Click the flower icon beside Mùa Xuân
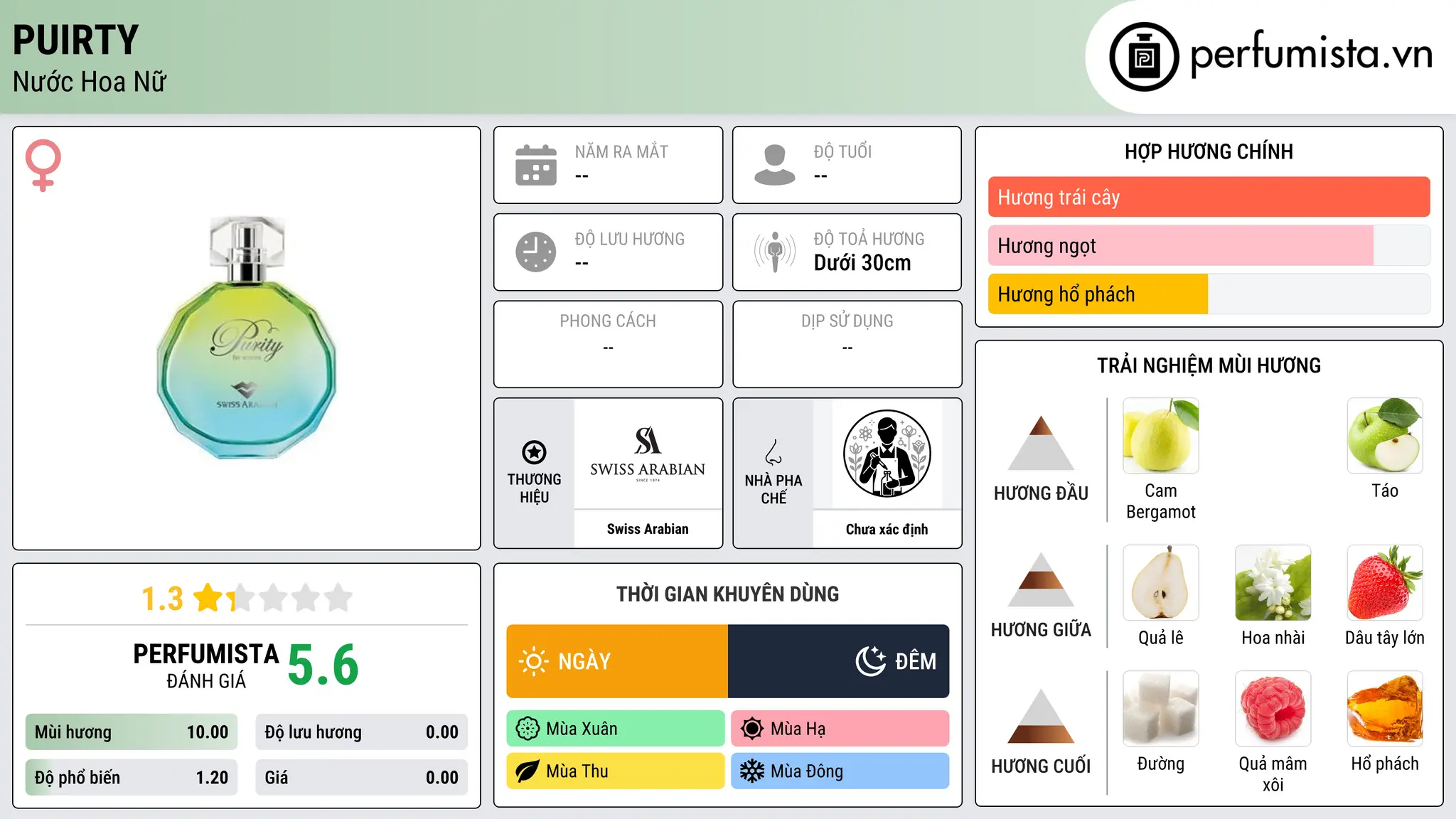 (x=528, y=729)
